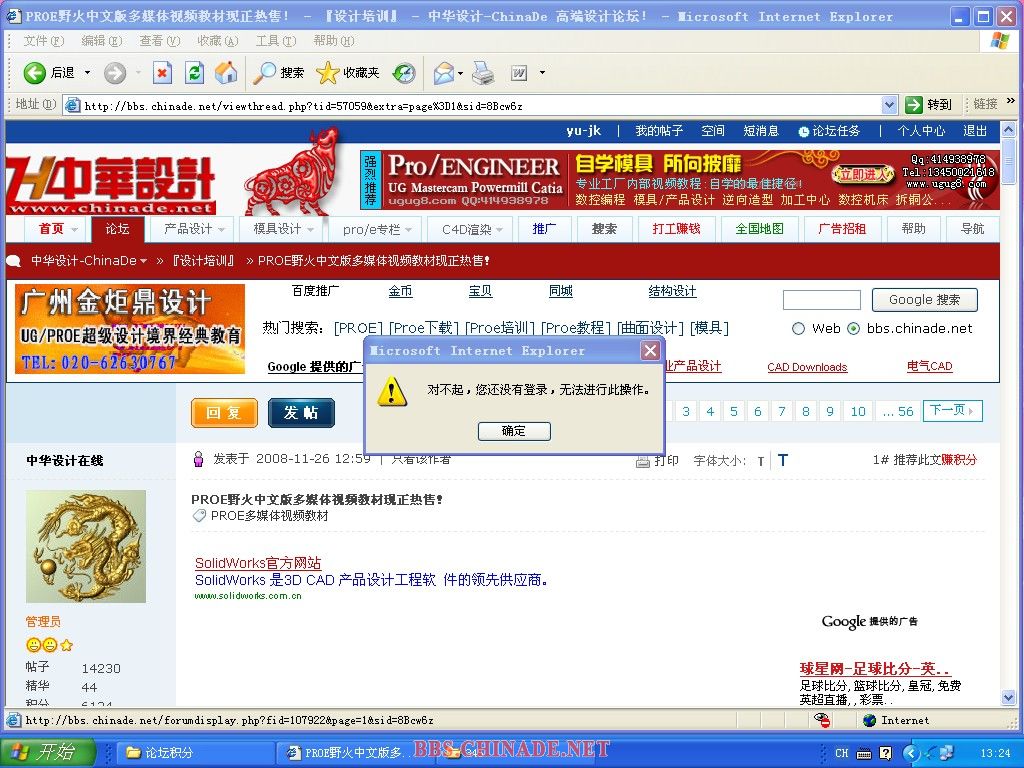Viewport: 1024px width, 768px height.
Task: Open the 收藏(A) menu
Action: pos(217,40)
